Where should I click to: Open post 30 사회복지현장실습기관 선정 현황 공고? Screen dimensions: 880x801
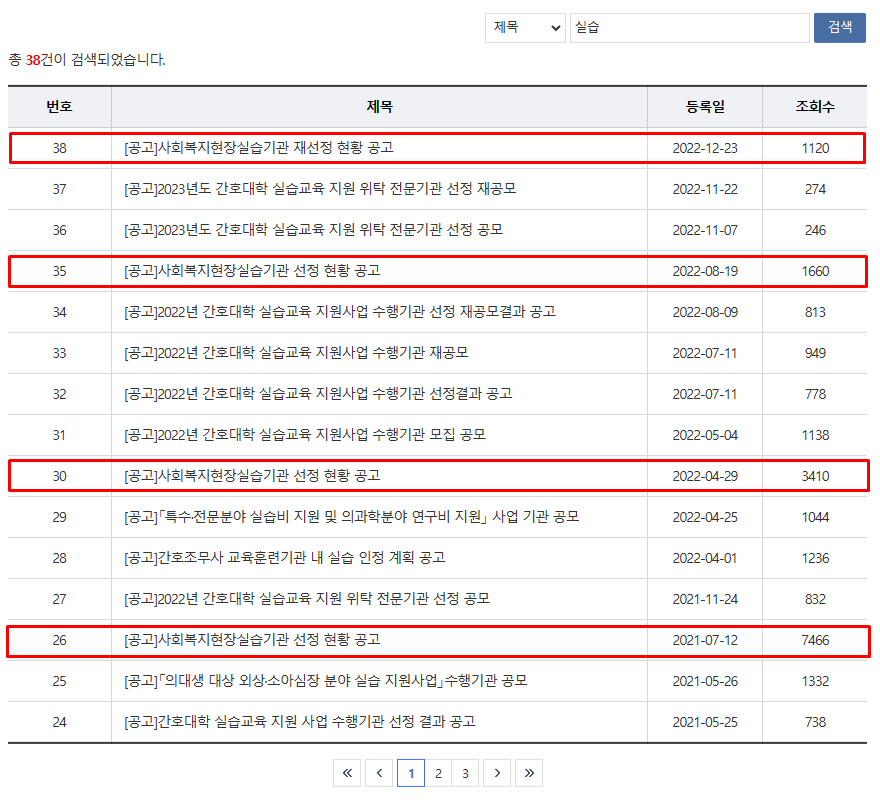point(252,475)
